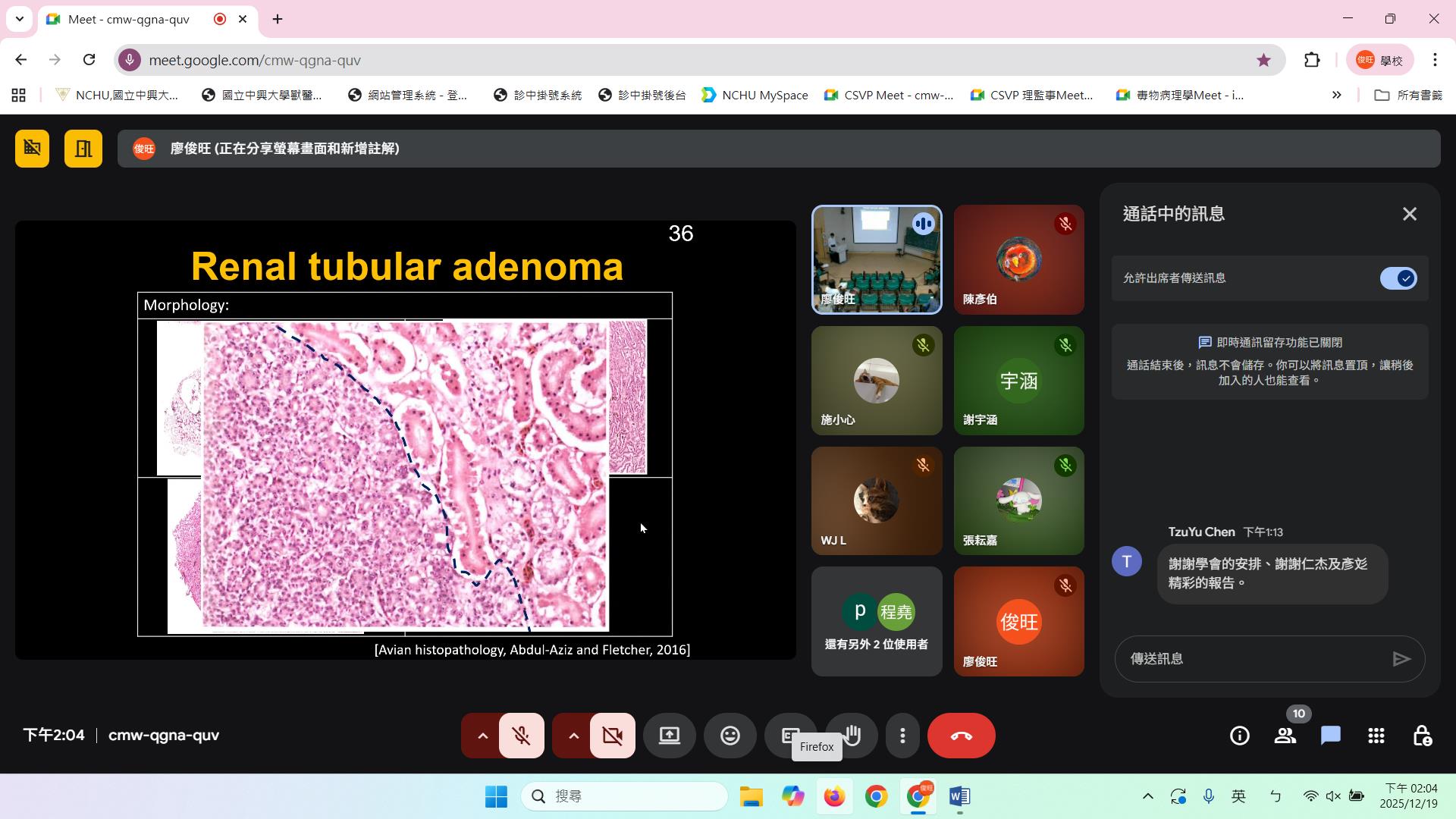Open the emoji reactions button
This screenshot has width=1456, height=819.
[x=730, y=736]
